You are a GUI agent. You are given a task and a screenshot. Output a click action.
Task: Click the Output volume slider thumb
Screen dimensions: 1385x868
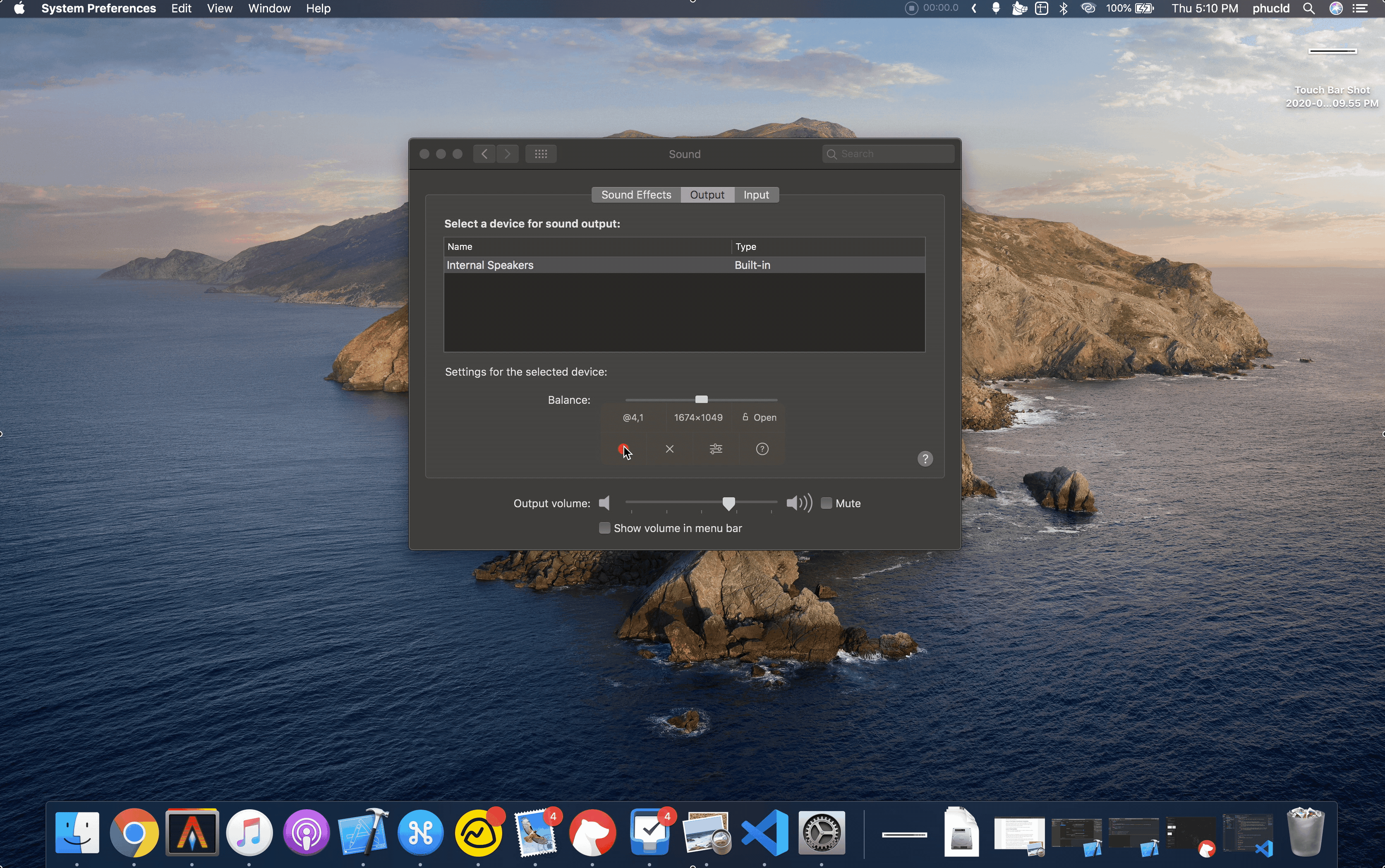point(728,504)
